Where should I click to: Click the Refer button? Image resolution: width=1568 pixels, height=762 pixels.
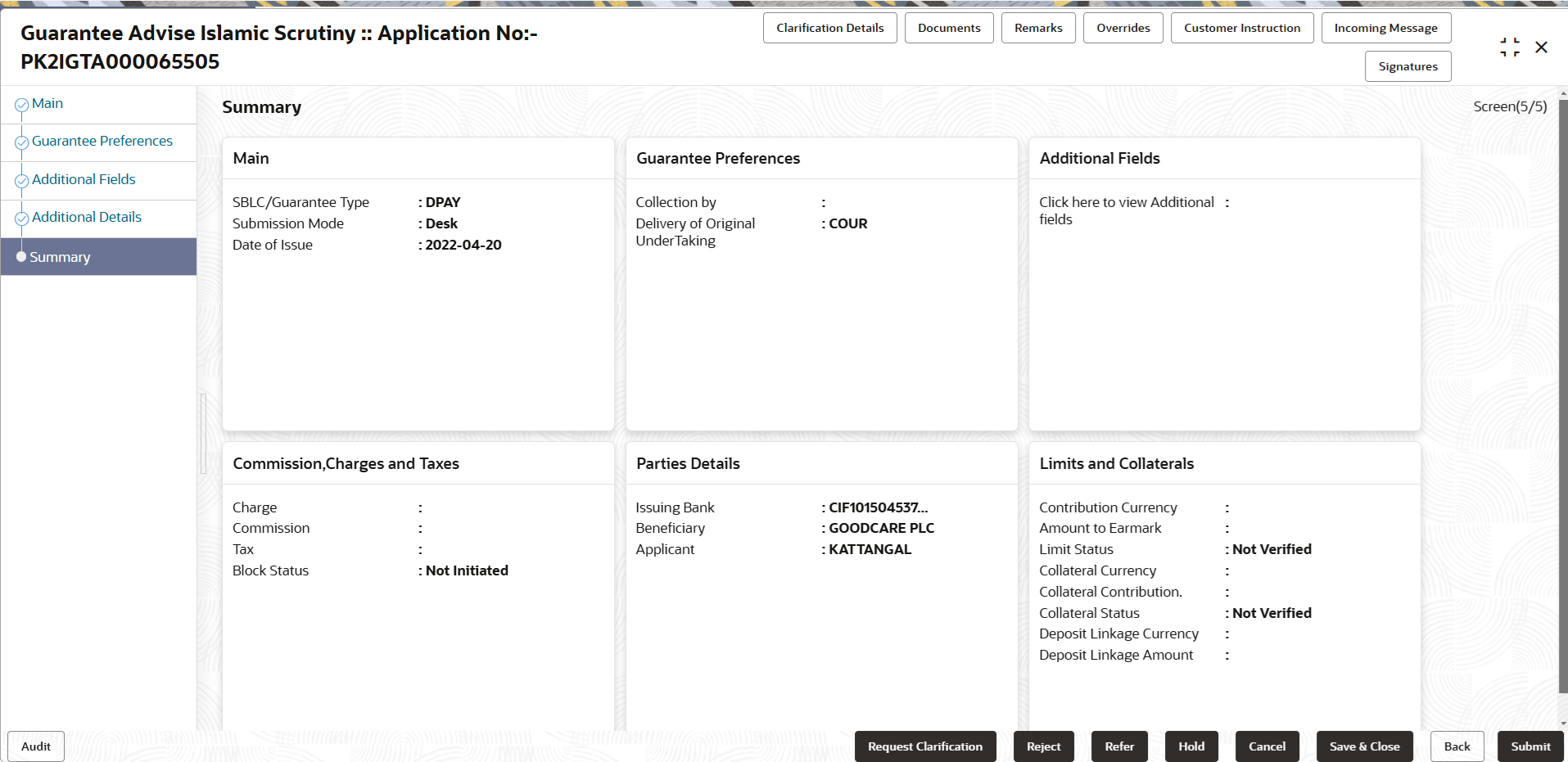coord(1119,746)
